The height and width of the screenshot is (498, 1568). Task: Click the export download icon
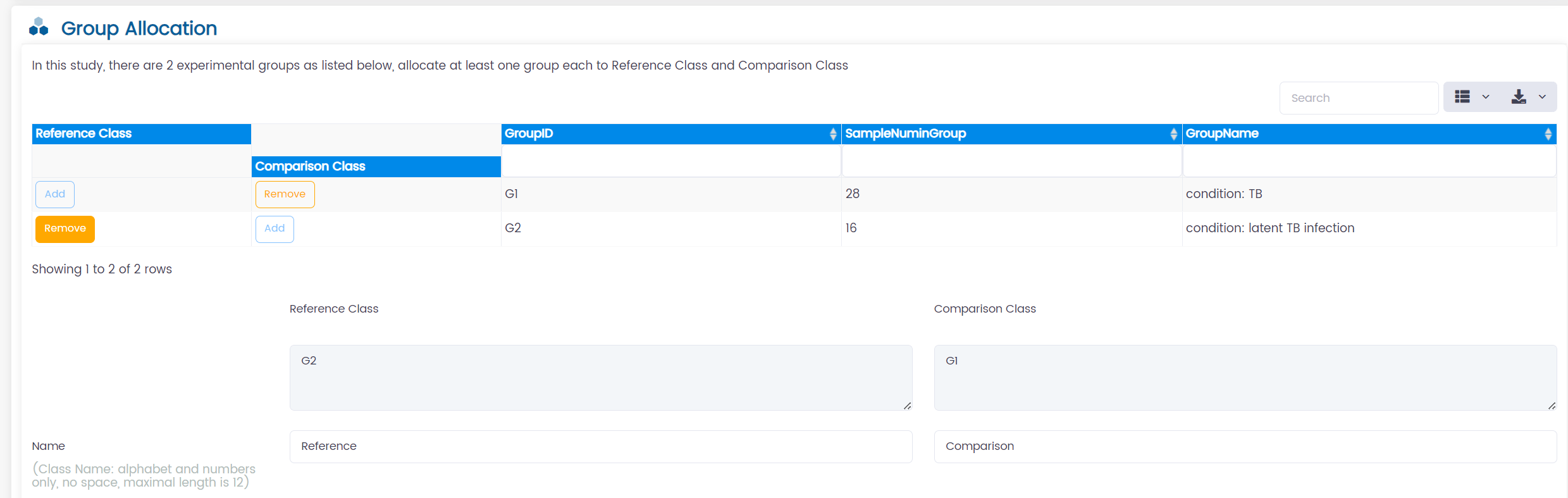[1518, 97]
